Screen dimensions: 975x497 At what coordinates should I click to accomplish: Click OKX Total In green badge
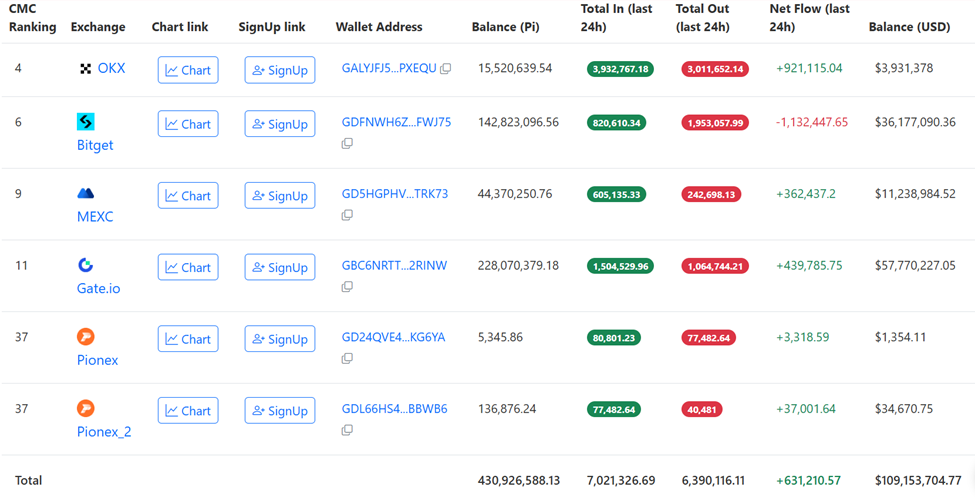(620, 69)
